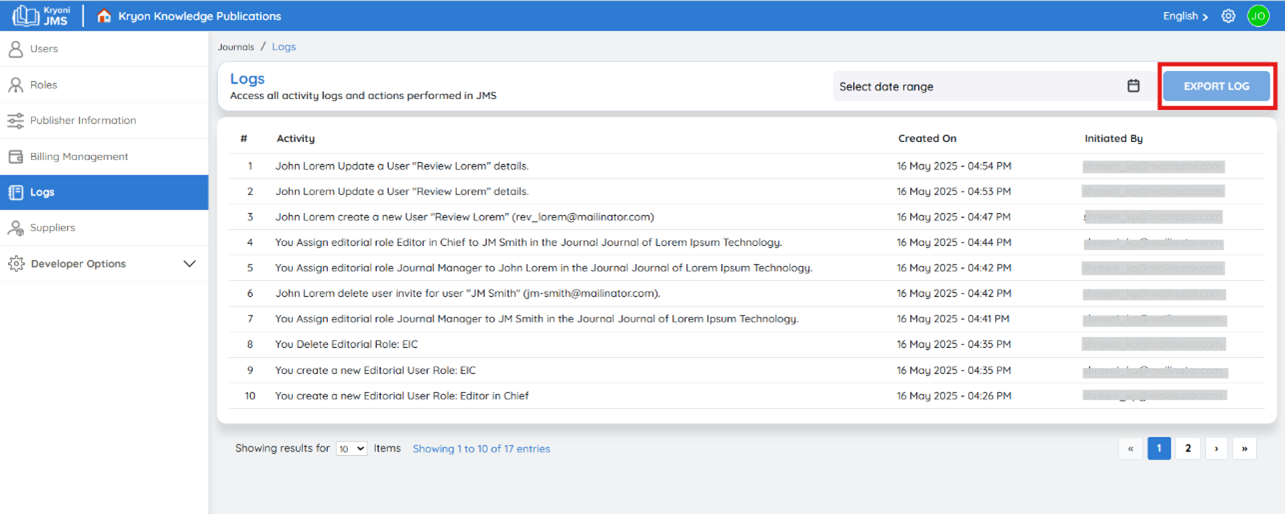Click the home icon beside Kryon Knowledge Publications
This screenshot has height=514, width=1285.
coord(104,16)
